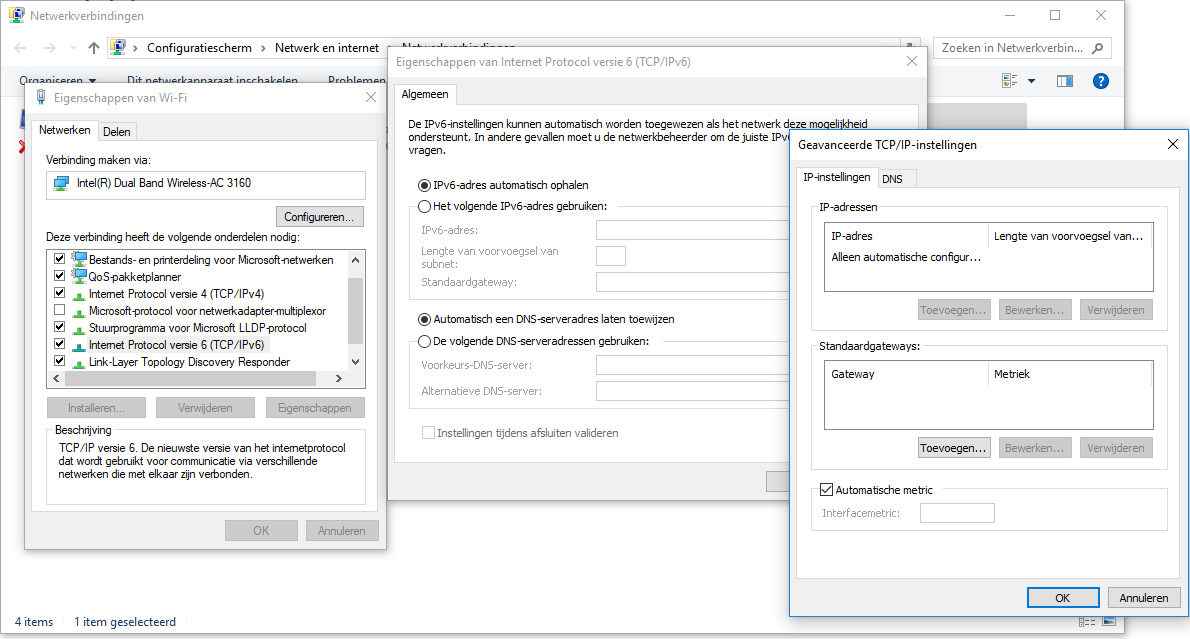Uncheck the Automatische metric checkbox

826,490
